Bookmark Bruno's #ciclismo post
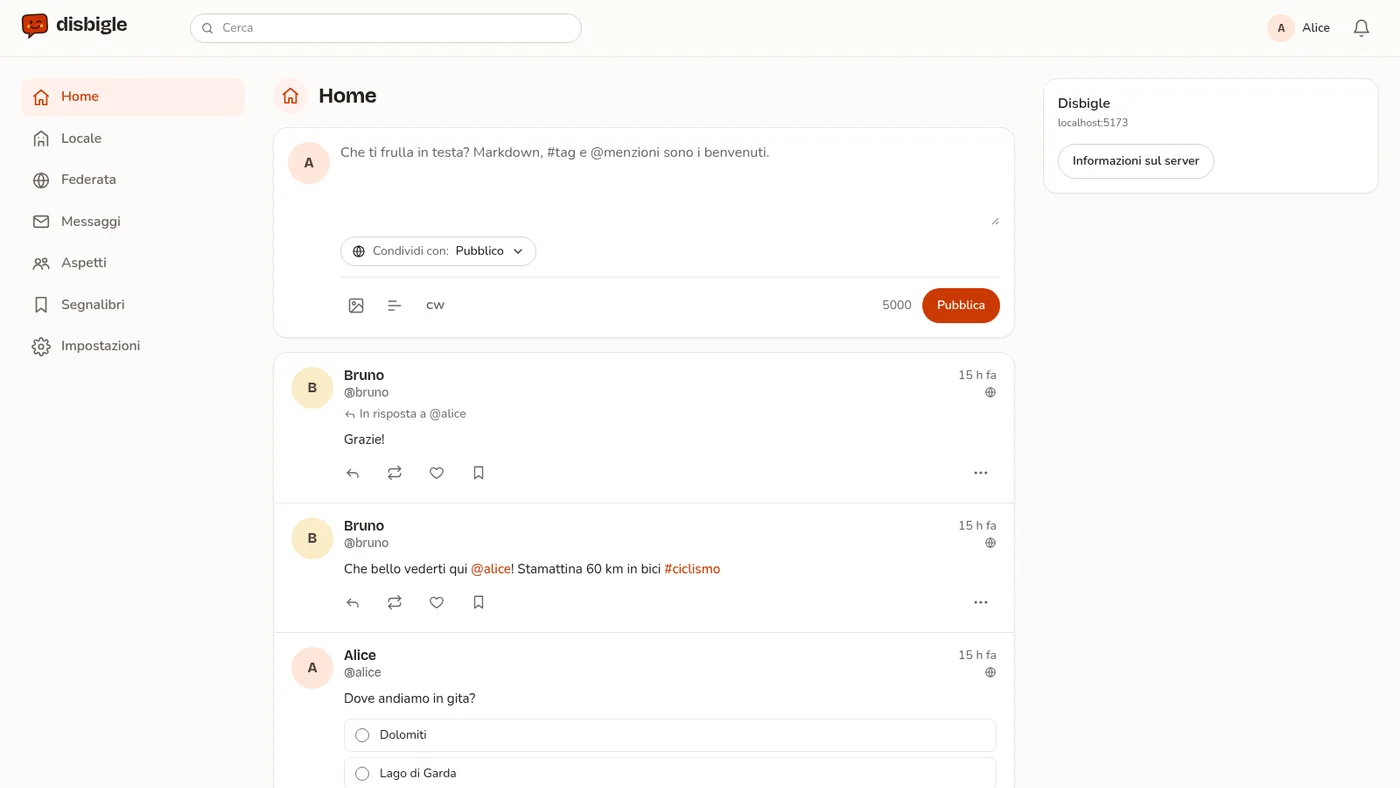The image size is (1400, 788). pyautogui.click(x=479, y=602)
